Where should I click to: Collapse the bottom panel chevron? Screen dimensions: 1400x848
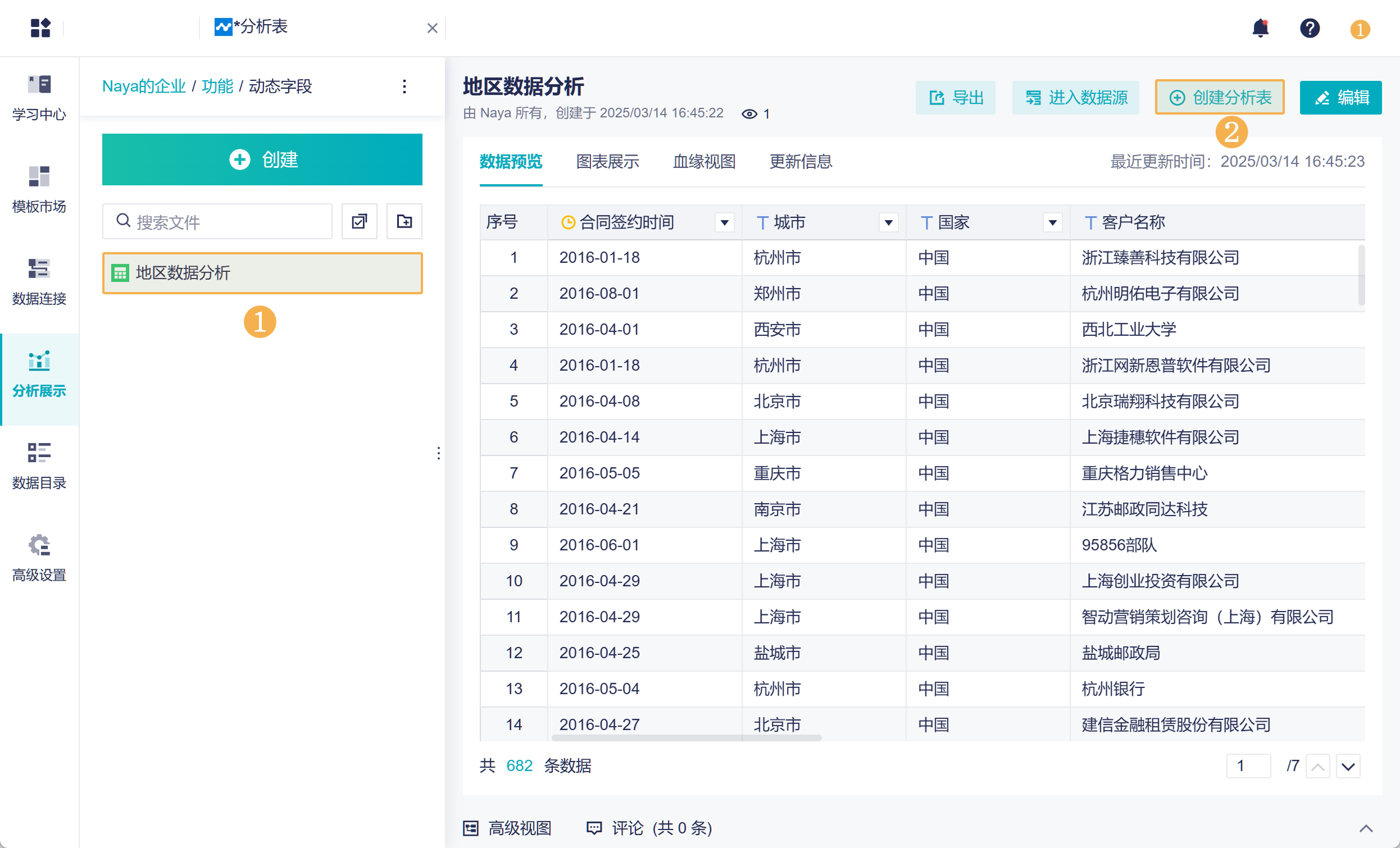point(1365,828)
